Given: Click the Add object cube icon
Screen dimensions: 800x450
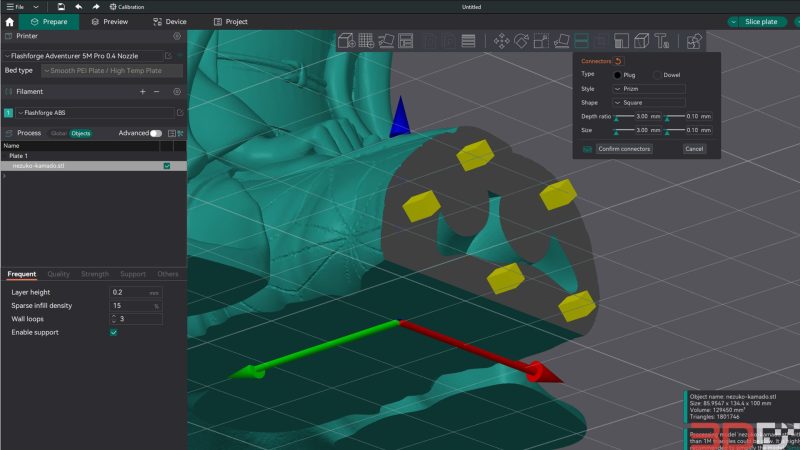Looking at the screenshot, I should 346,41.
